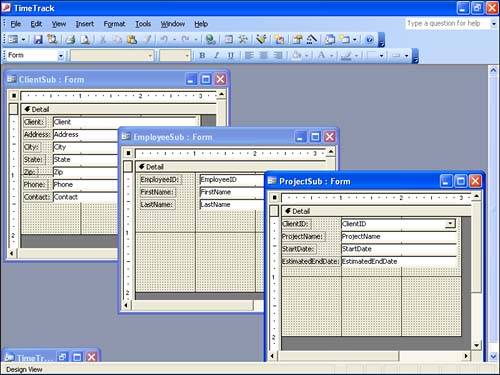Expand the ClientID combo box arrow

click(x=451, y=223)
